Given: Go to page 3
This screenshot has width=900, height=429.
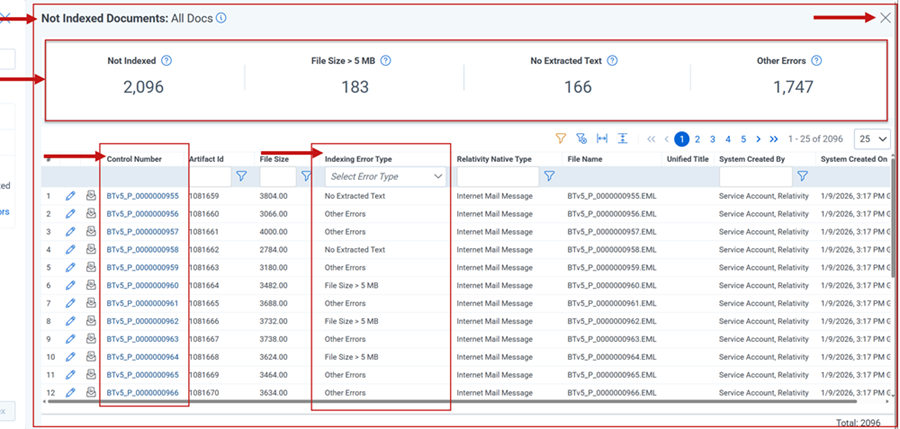Looking at the screenshot, I should (712, 139).
